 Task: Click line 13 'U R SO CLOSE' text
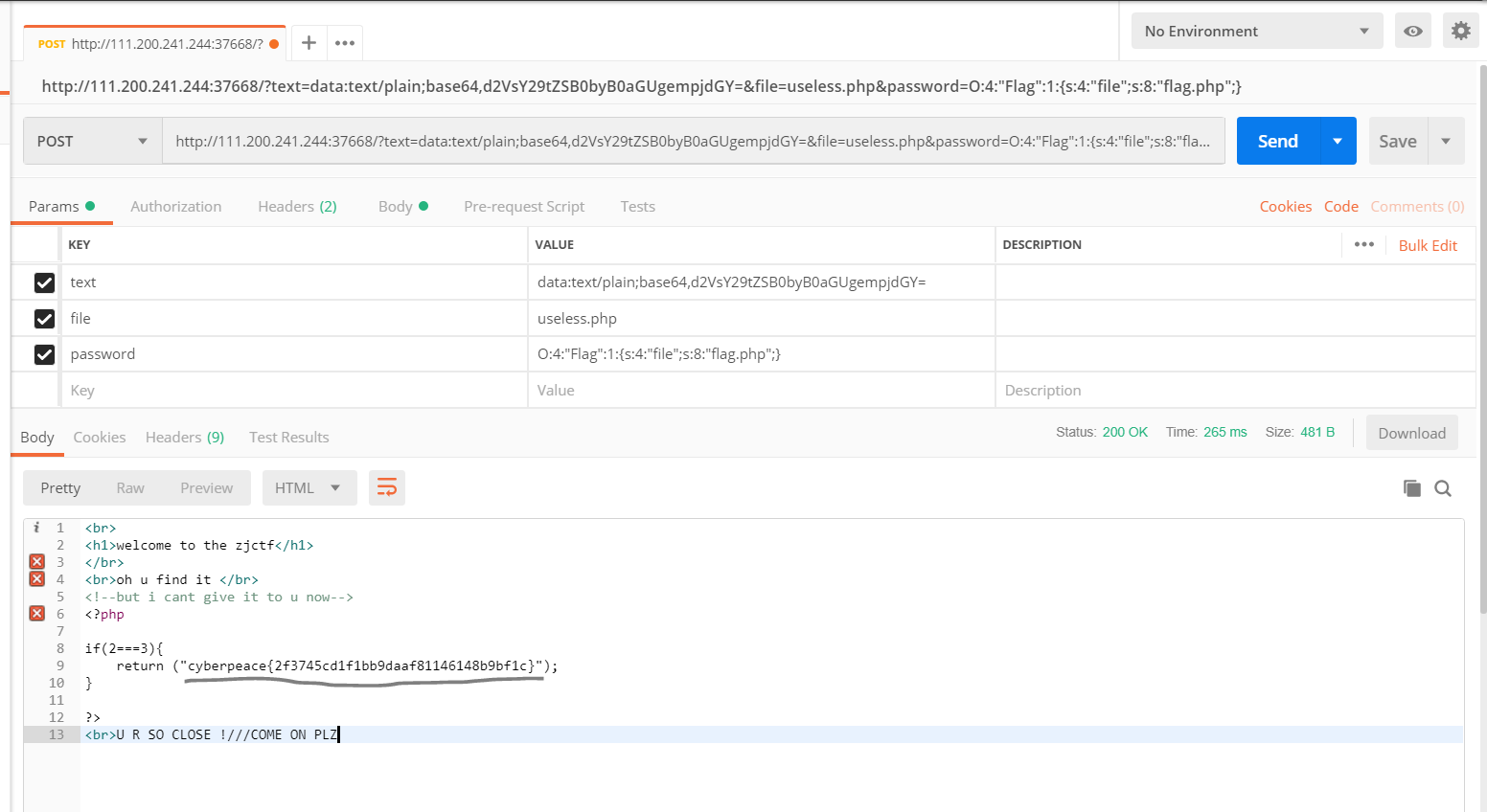(x=227, y=734)
